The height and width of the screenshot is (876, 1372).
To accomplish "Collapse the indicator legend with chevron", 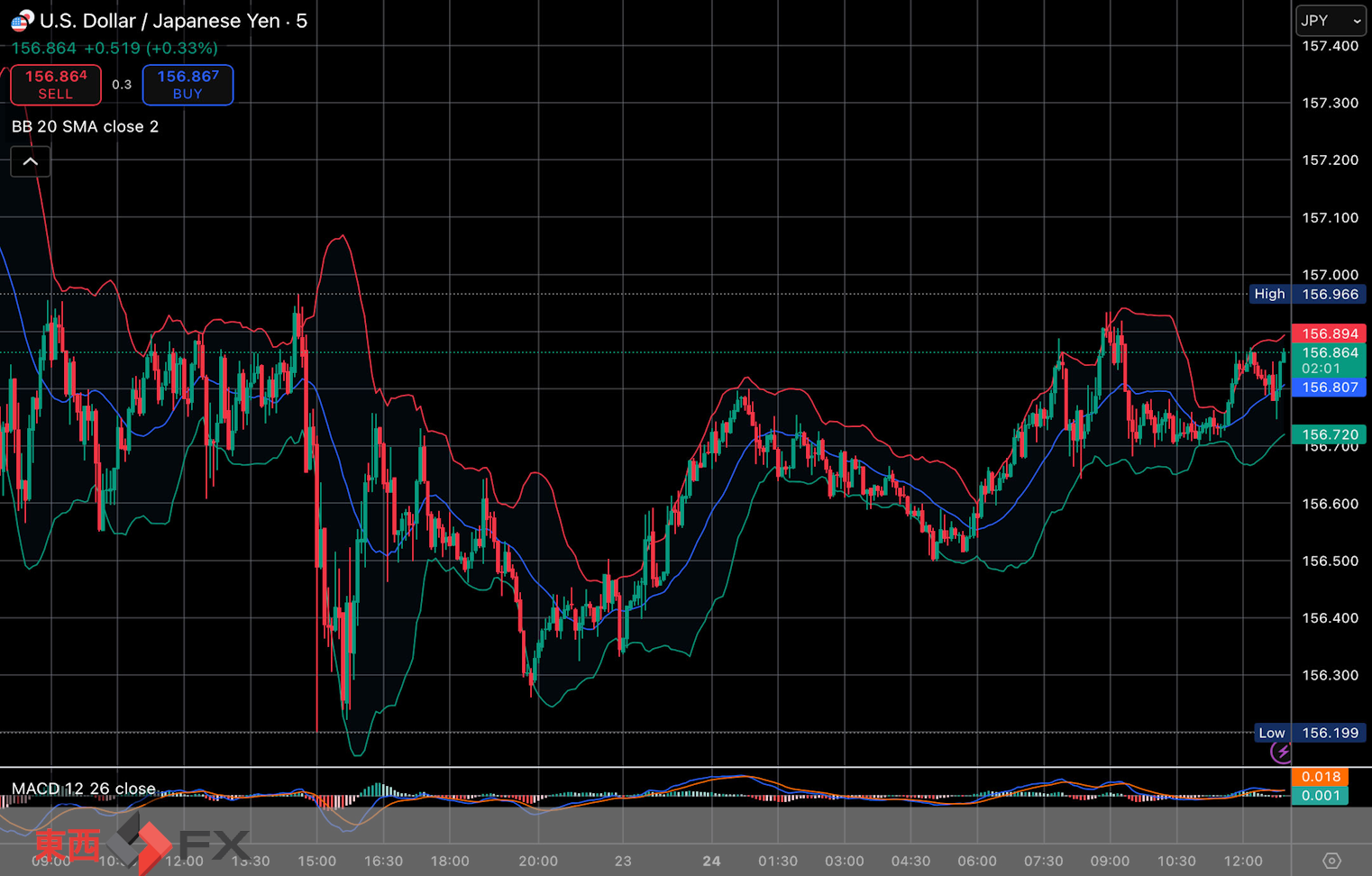I will pyautogui.click(x=30, y=162).
